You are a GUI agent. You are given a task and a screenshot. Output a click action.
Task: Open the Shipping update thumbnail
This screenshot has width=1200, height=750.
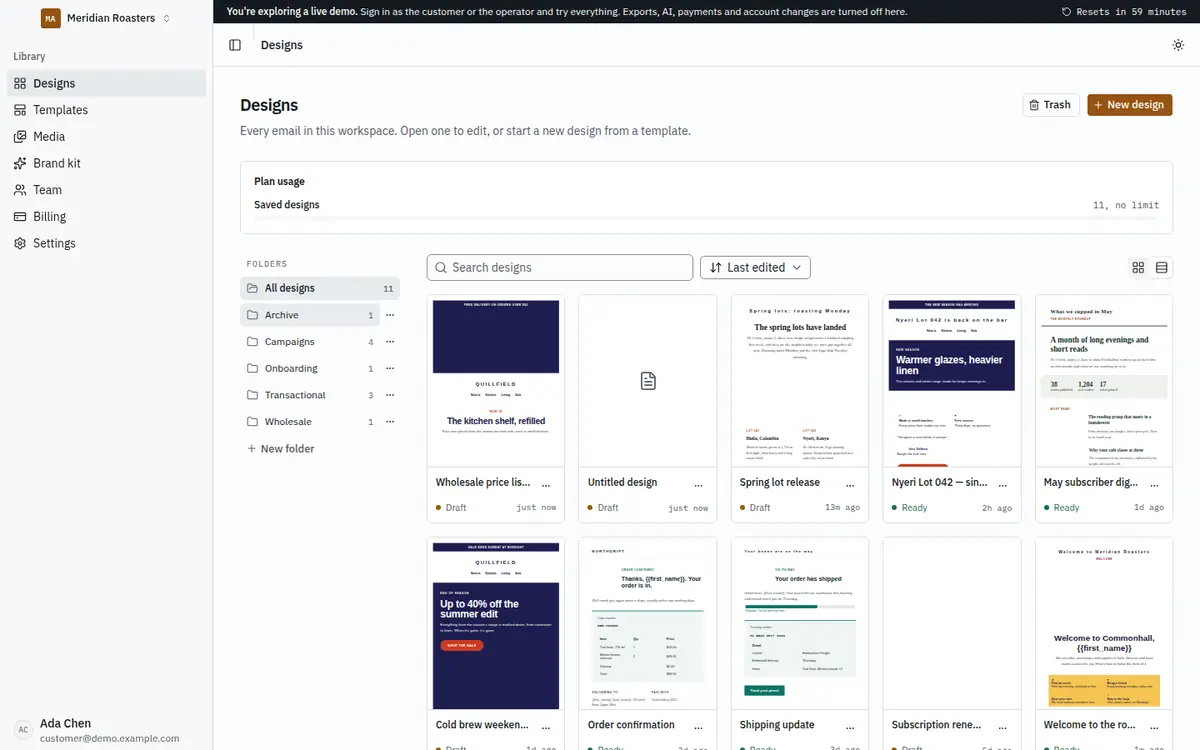800,624
